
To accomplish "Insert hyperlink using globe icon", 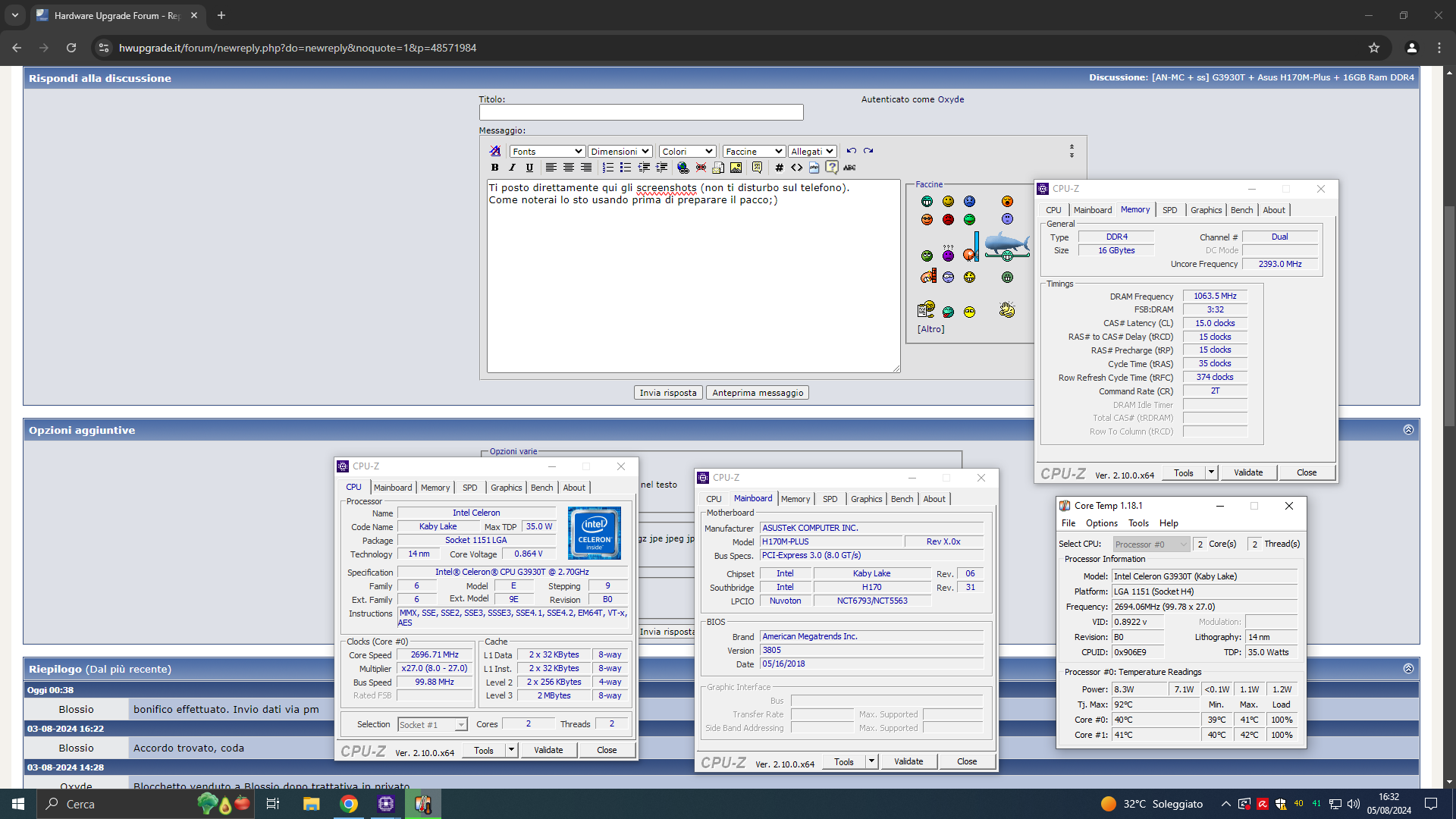I will coord(683,168).
